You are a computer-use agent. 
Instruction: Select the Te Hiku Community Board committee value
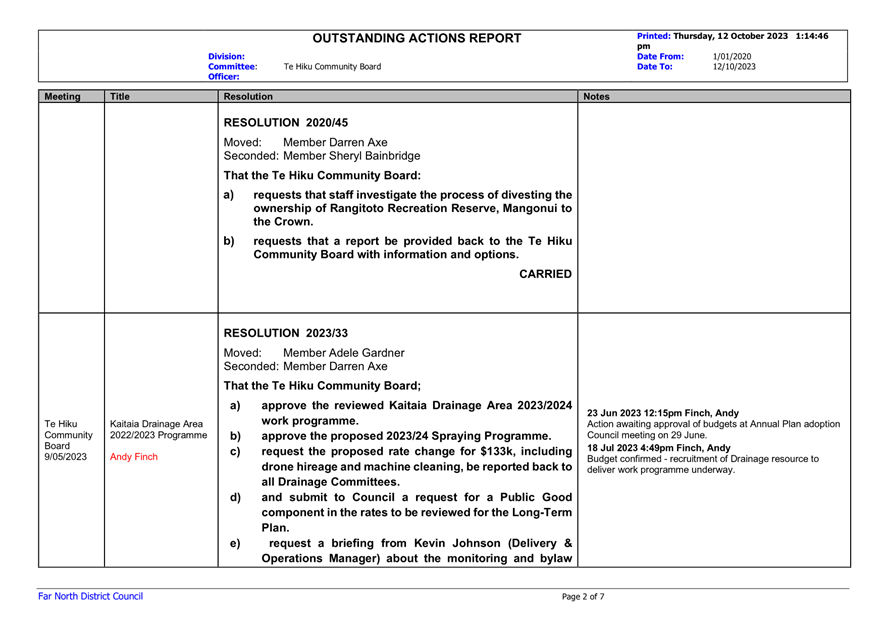point(332,67)
